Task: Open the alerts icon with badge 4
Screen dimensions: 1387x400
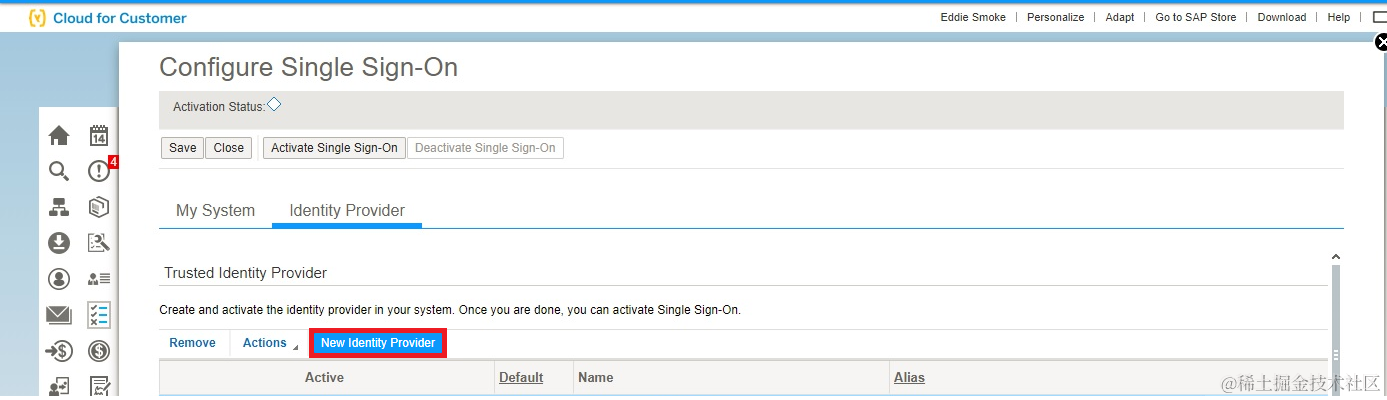Action: (x=99, y=171)
